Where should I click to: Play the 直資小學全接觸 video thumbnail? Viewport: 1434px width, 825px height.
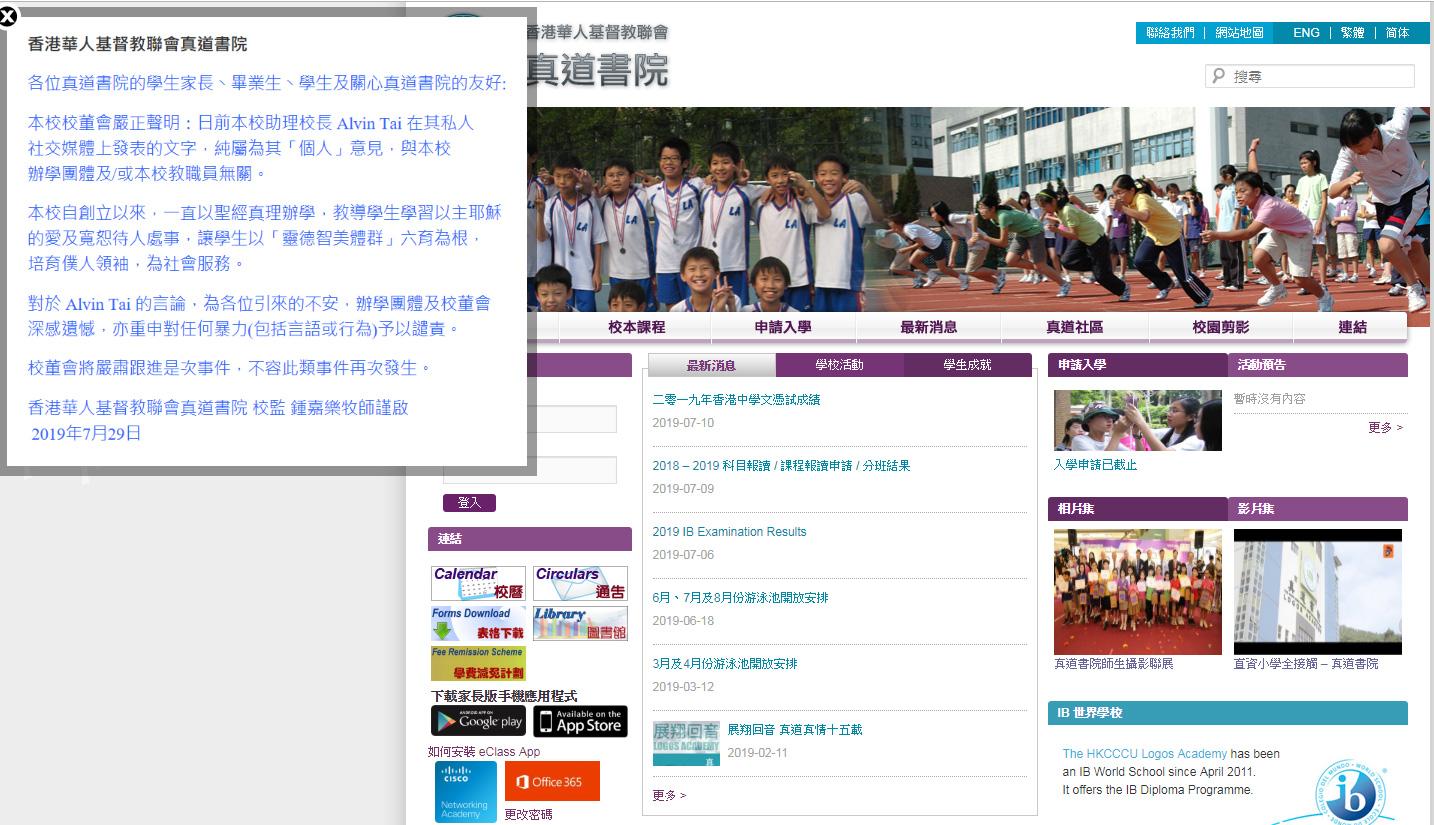[1317, 592]
